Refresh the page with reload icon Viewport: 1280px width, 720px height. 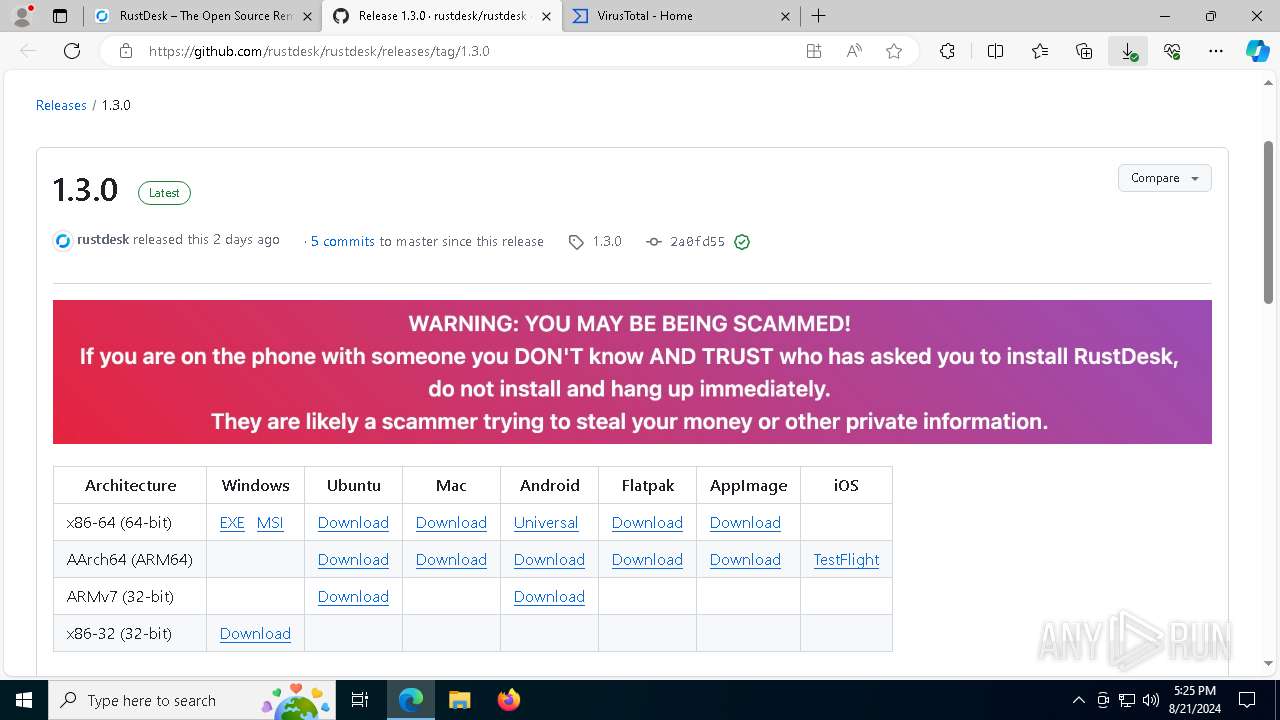coord(72,51)
